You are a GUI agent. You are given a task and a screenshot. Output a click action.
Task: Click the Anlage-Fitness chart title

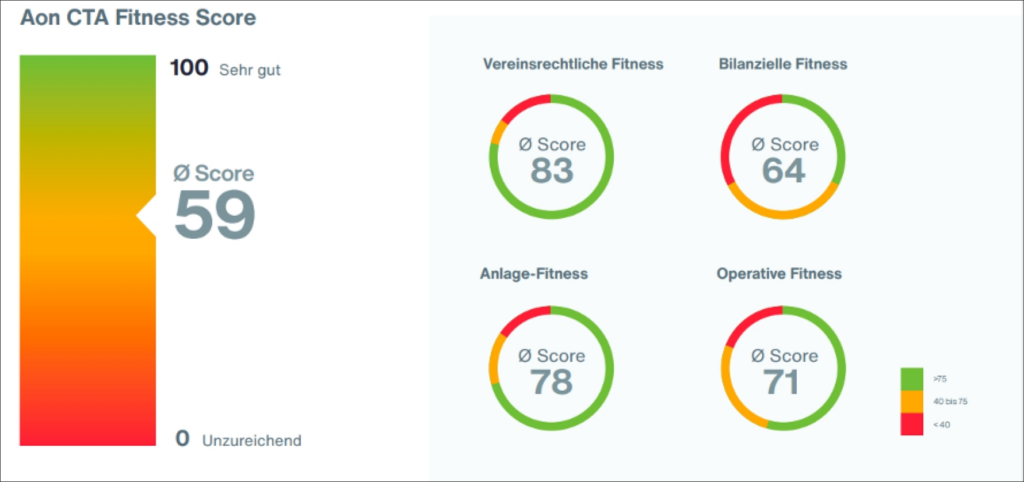point(535,273)
